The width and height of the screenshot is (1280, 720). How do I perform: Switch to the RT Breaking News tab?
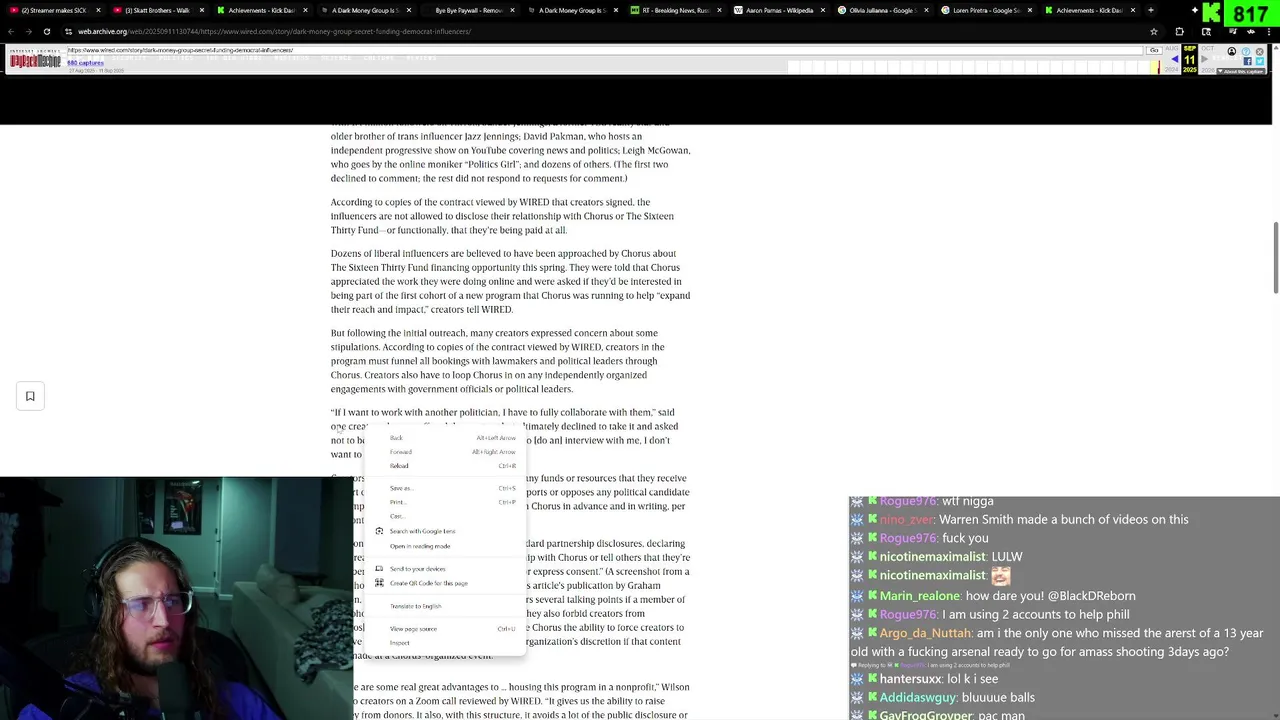(x=673, y=10)
